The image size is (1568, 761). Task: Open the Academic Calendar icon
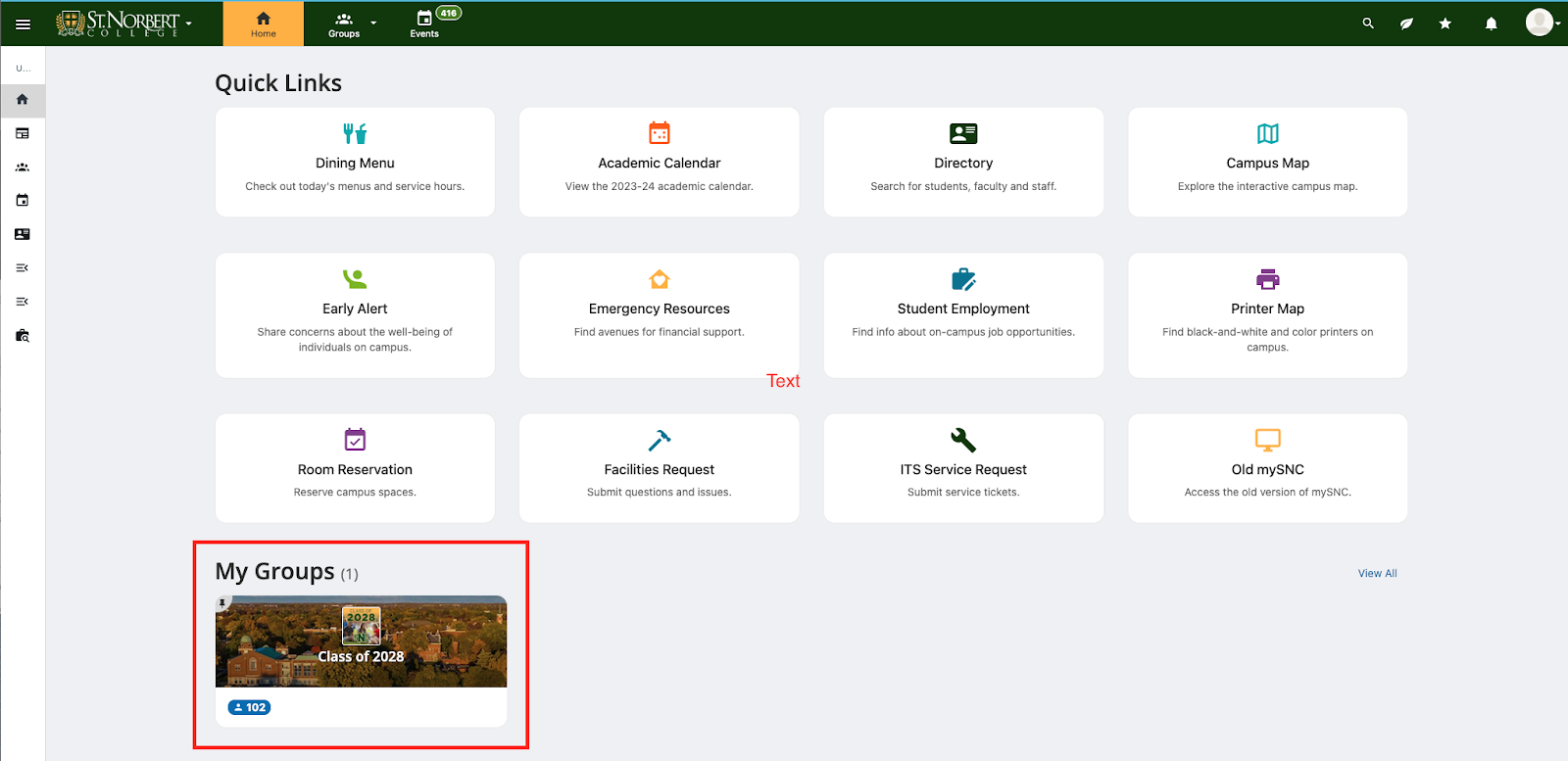tap(660, 133)
